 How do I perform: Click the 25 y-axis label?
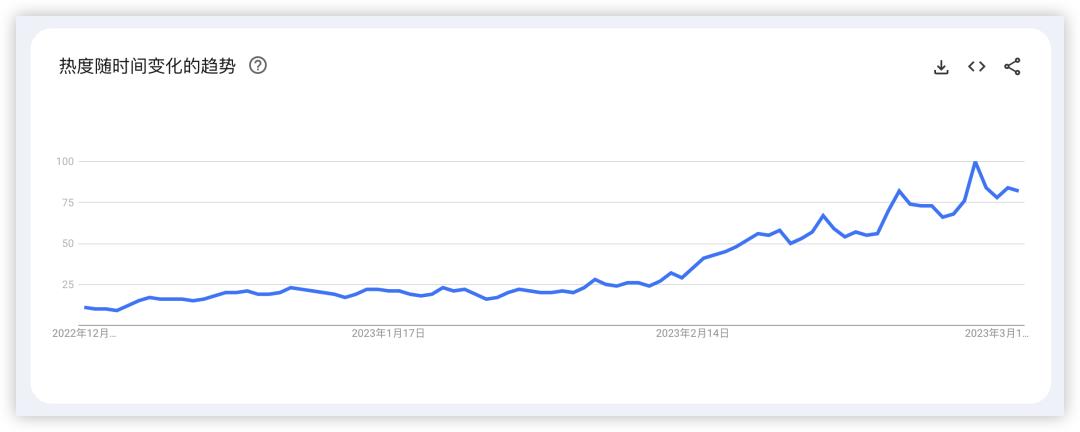coord(68,284)
